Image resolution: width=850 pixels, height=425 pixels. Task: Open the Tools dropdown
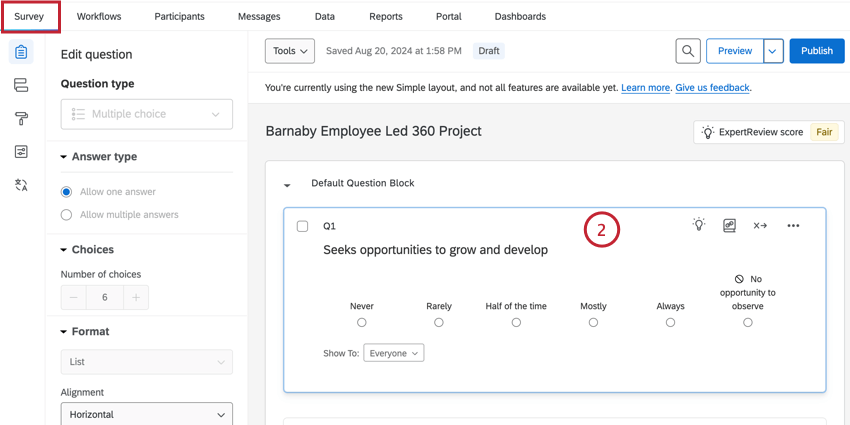click(x=290, y=51)
